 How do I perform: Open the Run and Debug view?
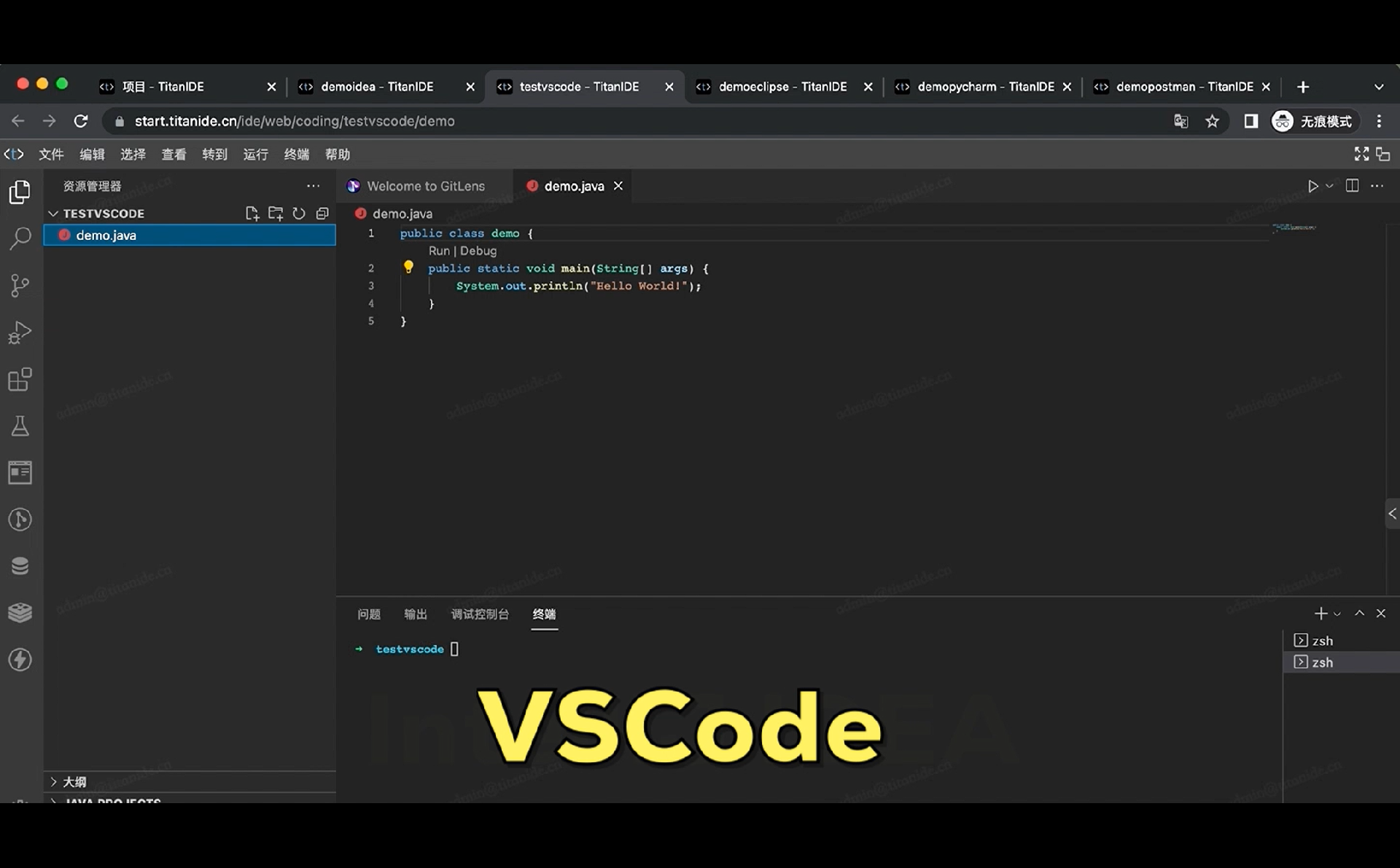click(20, 332)
